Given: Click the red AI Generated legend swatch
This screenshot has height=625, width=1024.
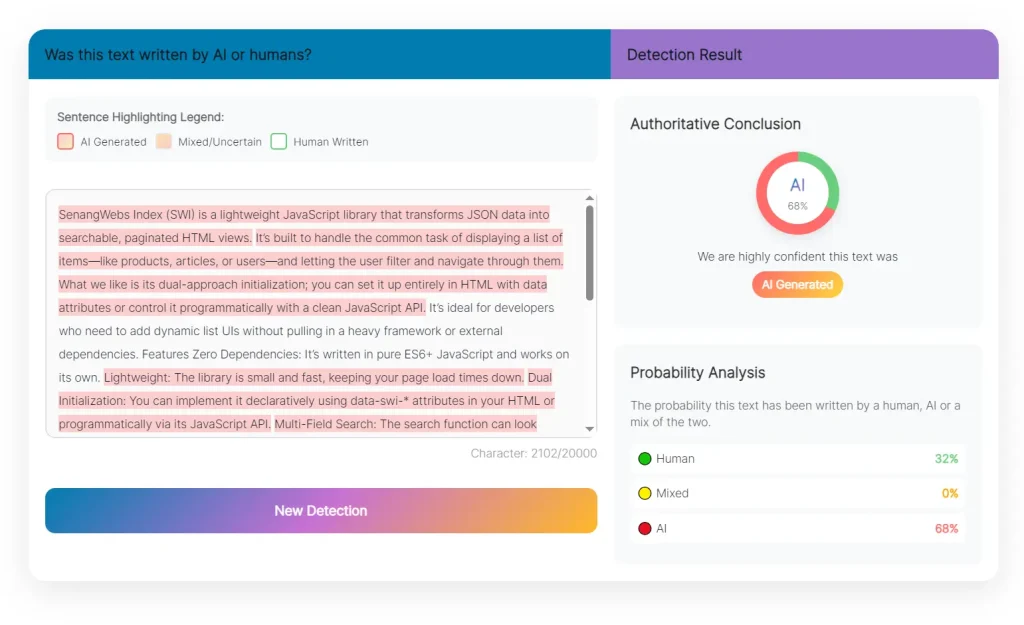Looking at the screenshot, I should [65, 142].
